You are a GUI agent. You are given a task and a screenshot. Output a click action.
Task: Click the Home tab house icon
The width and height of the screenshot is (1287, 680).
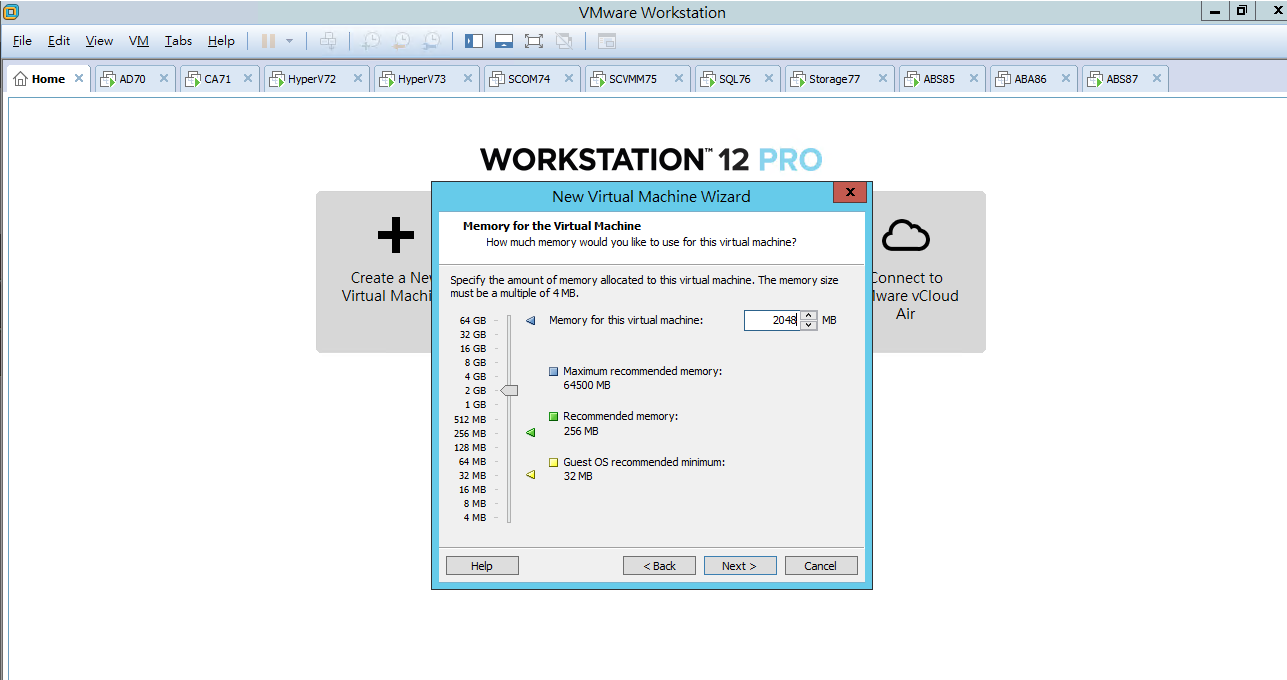pos(21,79)
